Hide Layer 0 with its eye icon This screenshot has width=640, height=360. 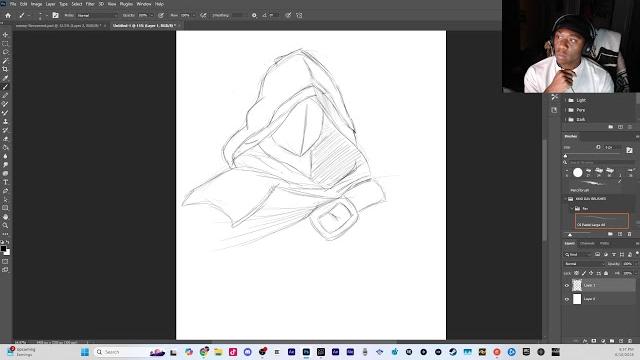[567, 299]
